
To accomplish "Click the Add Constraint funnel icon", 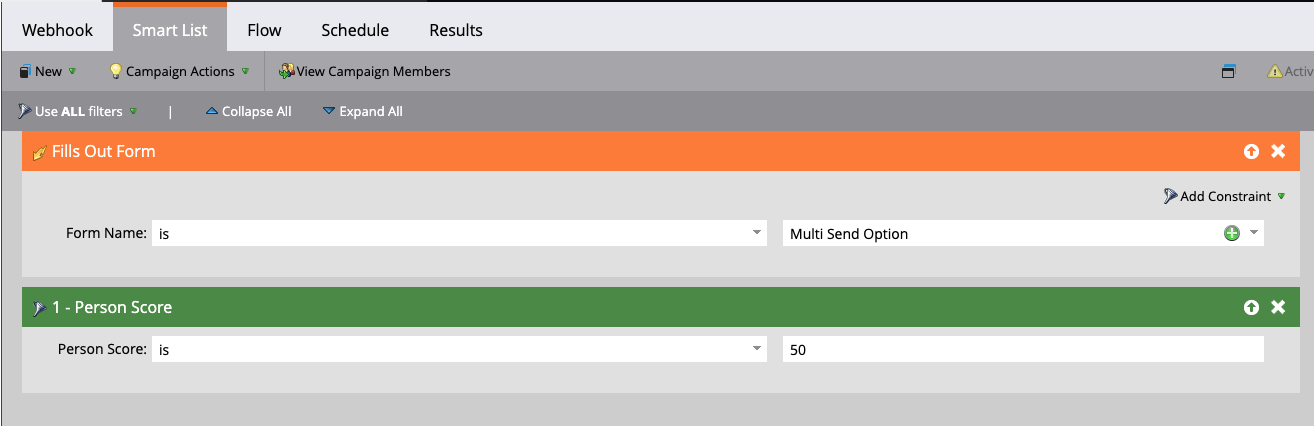I will [x=1171, y=197].
